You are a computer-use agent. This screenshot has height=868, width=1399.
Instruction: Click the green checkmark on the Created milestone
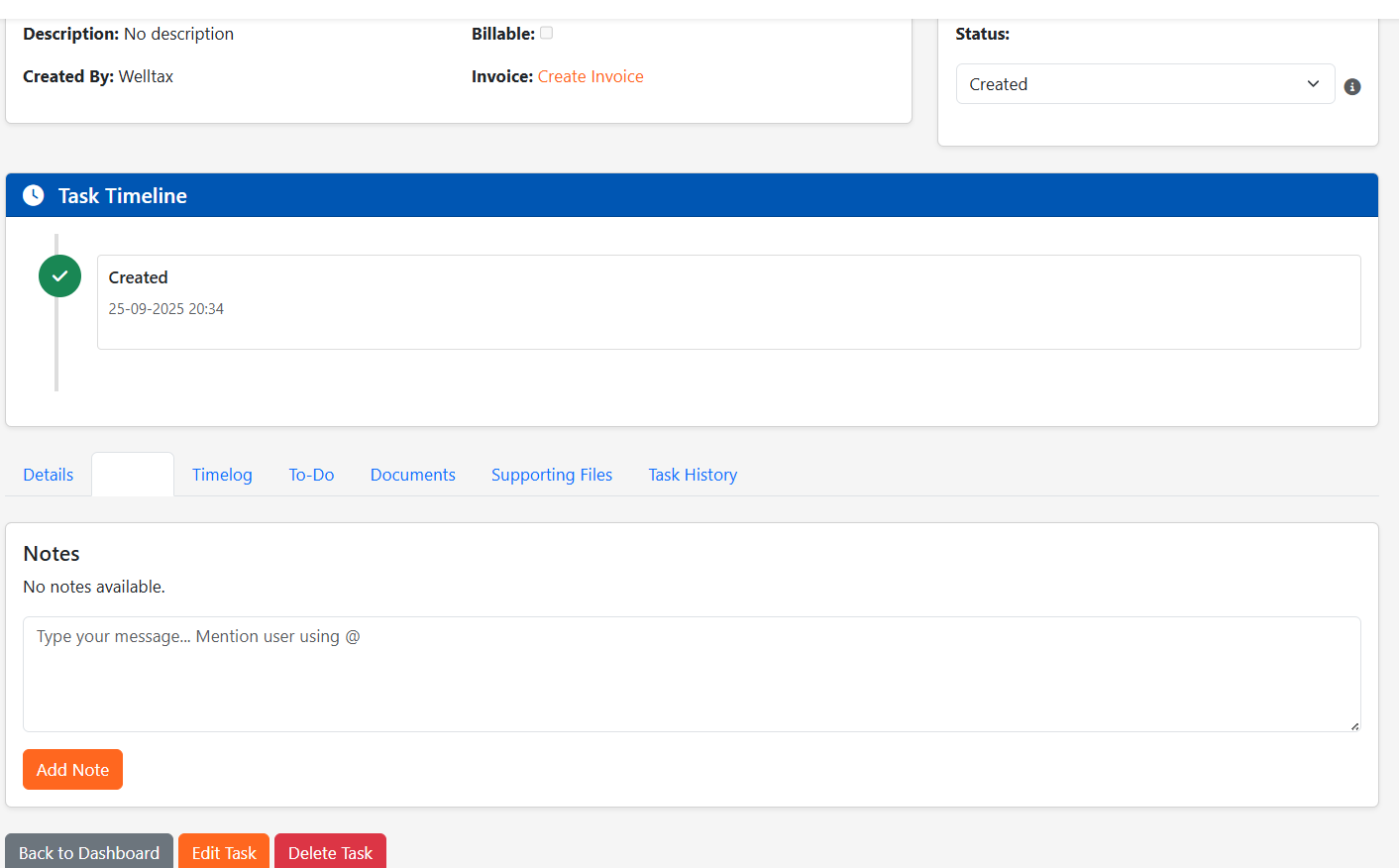point(59,275)
